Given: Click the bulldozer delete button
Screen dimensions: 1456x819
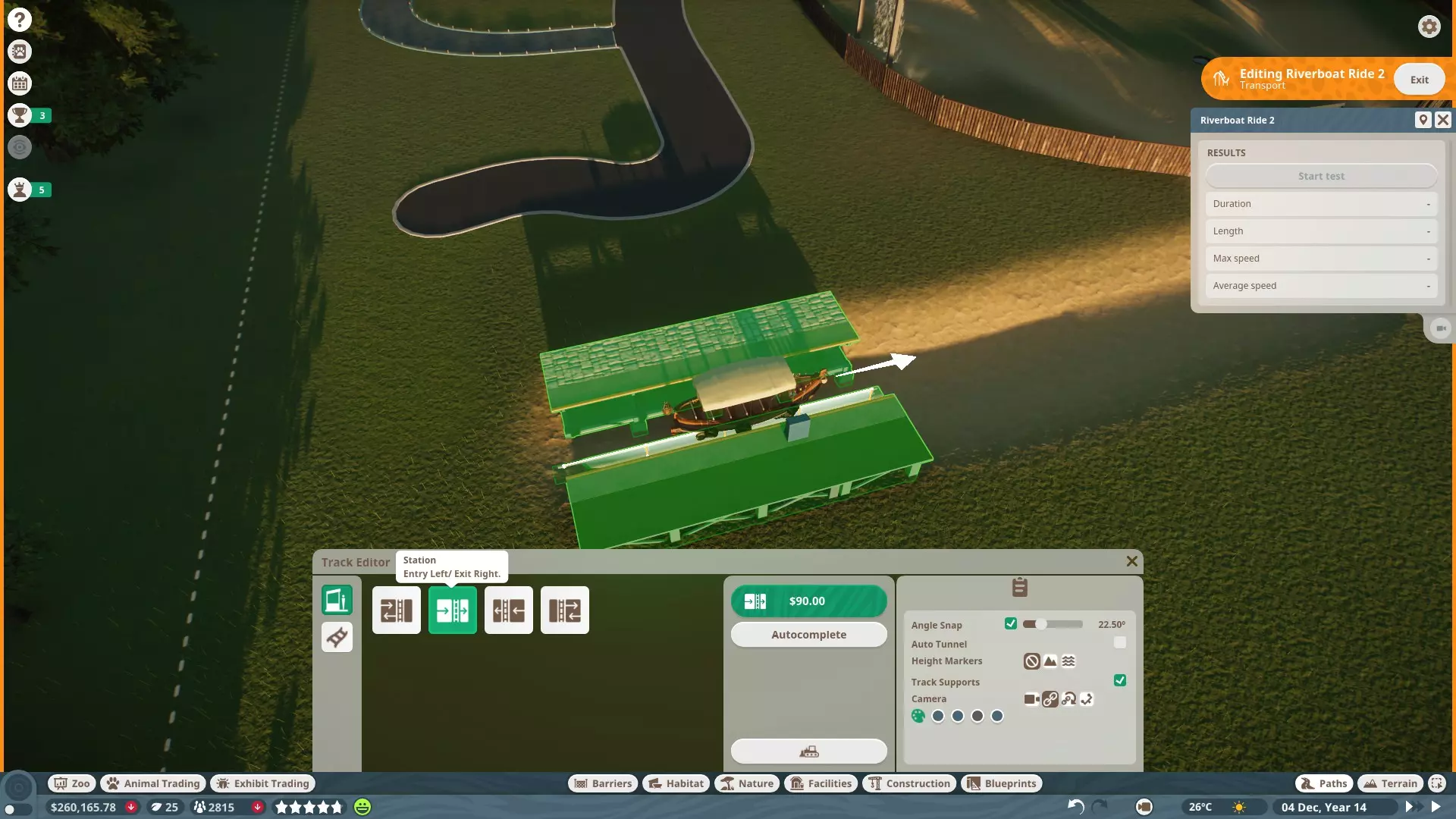Looking at the screenshot, I should (808, 752).
